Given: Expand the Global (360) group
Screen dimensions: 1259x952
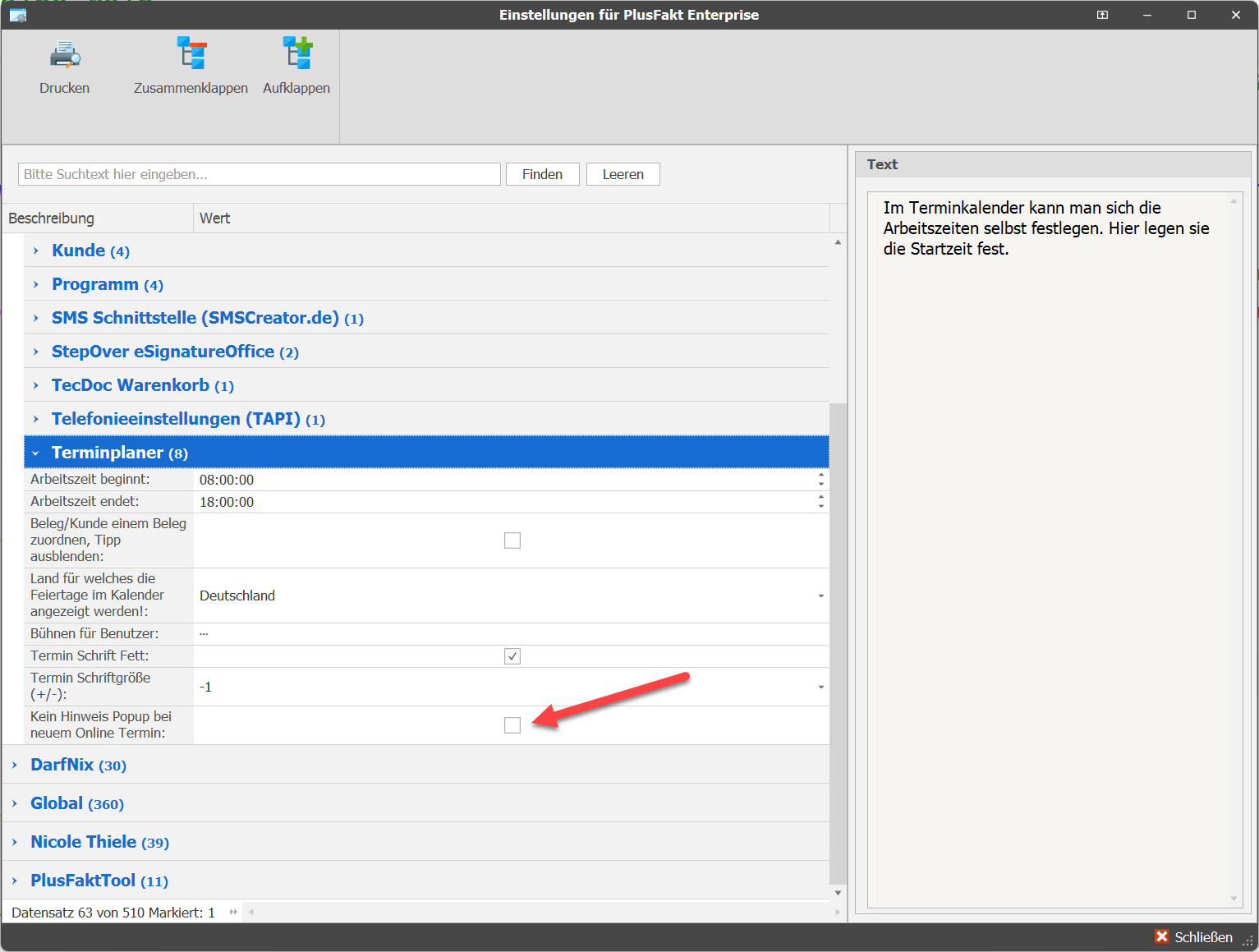Looking at the screenshot, I should (15, 803).
